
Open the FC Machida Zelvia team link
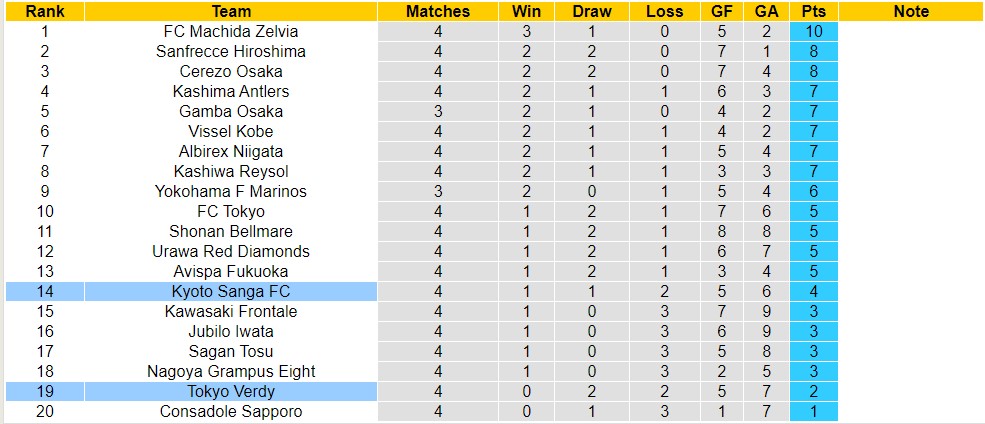click(231, 32)
